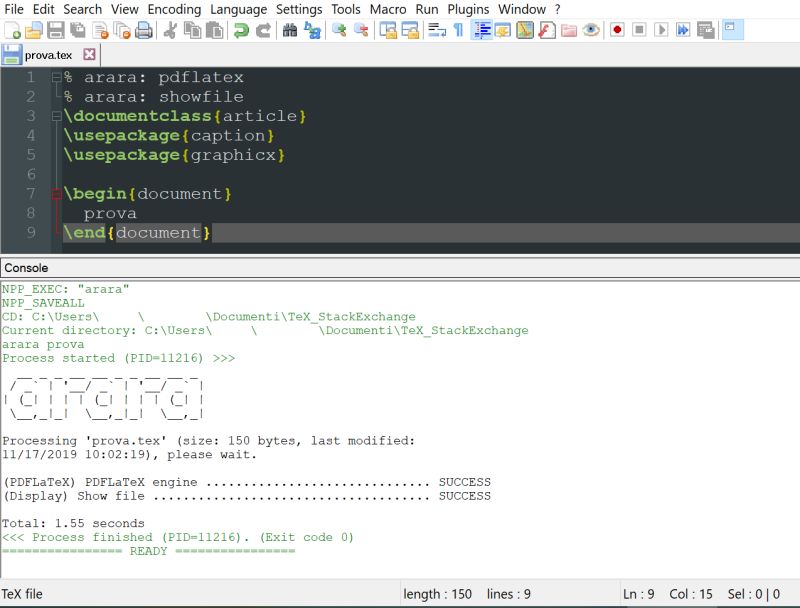Image resolution: width=800 pixels, height=608 pixels.
Task: Click the Paste clipboard icon
Action: coord(215,30)
